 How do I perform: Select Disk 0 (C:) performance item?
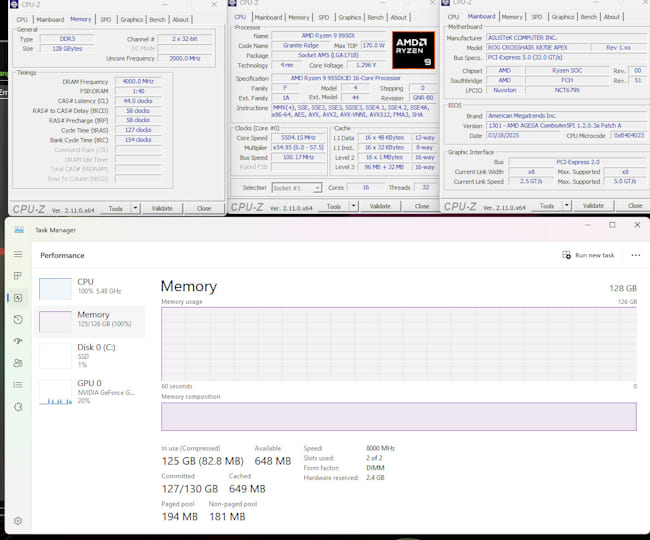90,356
